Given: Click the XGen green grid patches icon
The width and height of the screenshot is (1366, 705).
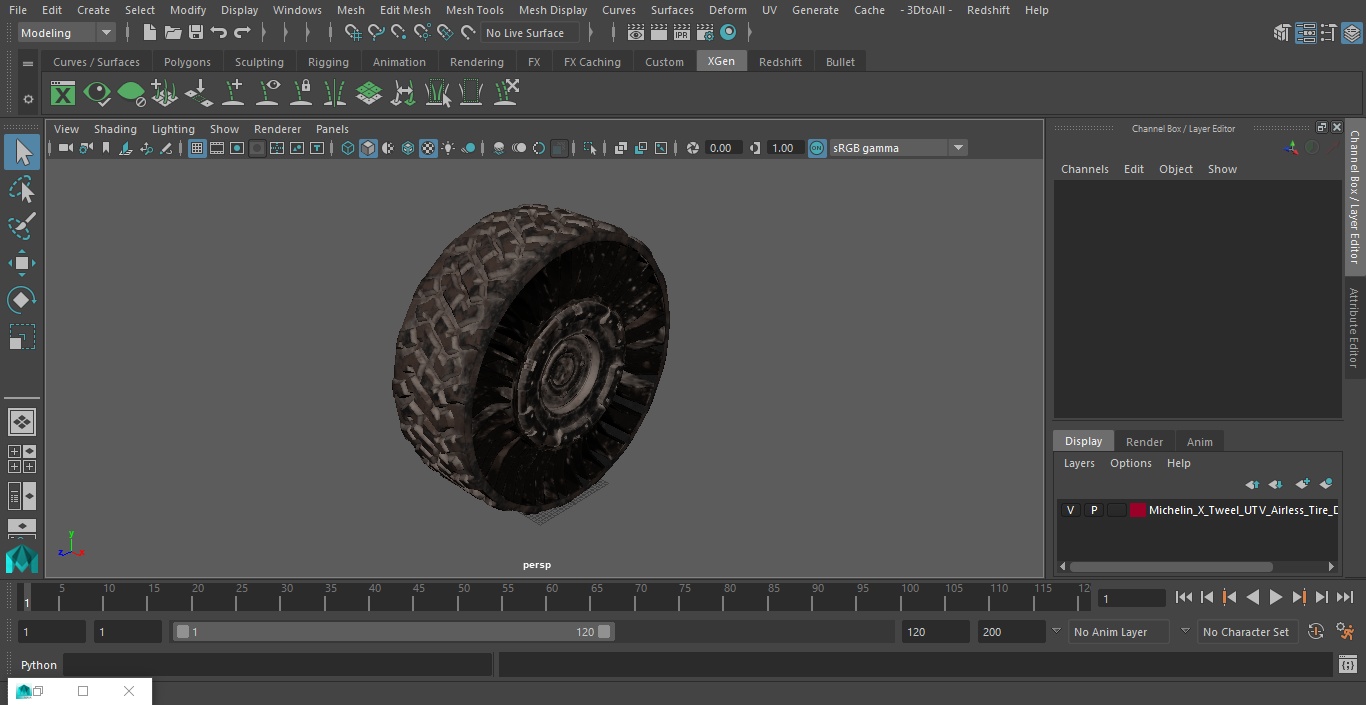Looking at the screenshot, I should [x=369, y=94].
